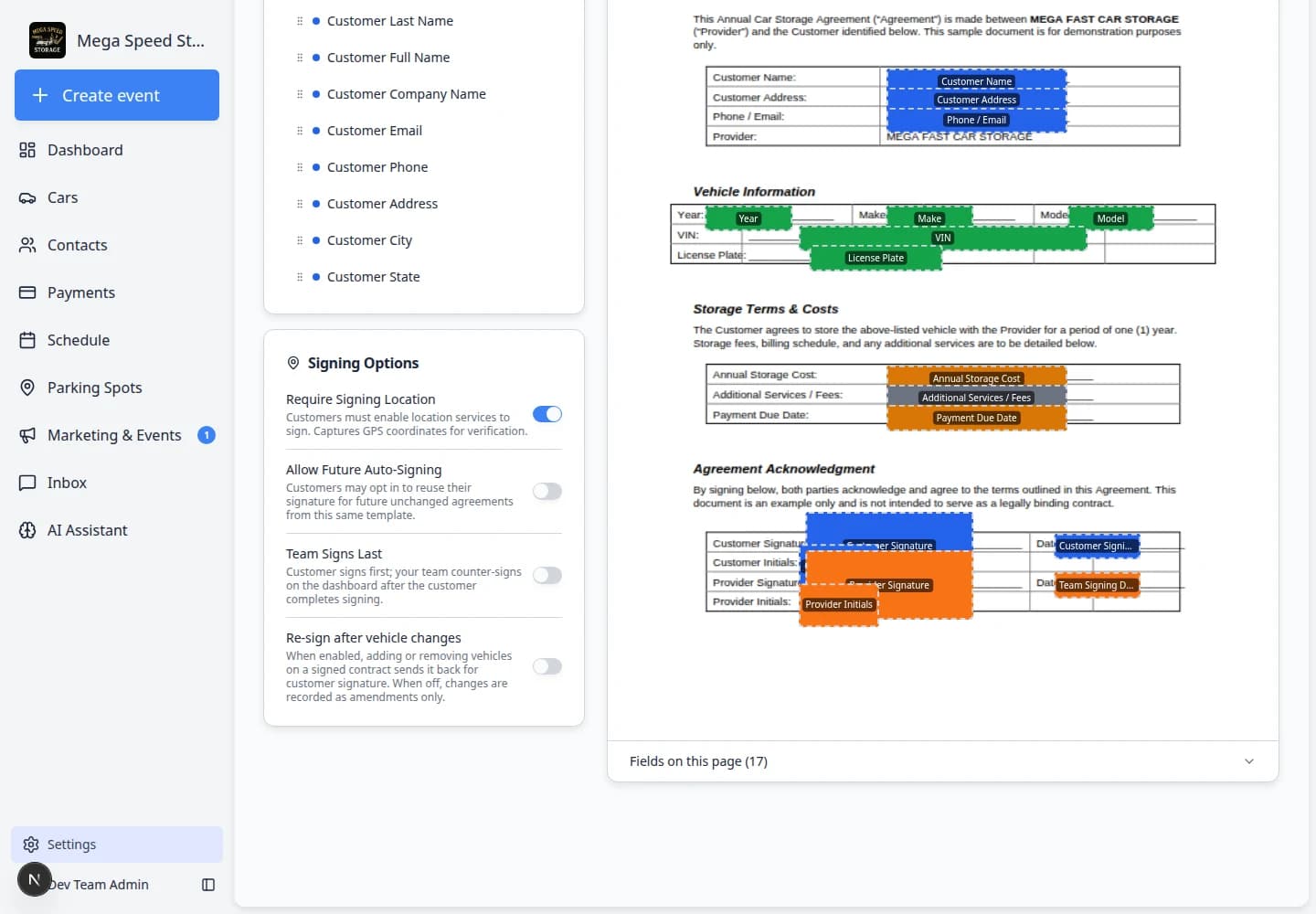Click Dev Team Admin account name

(99, 885)
